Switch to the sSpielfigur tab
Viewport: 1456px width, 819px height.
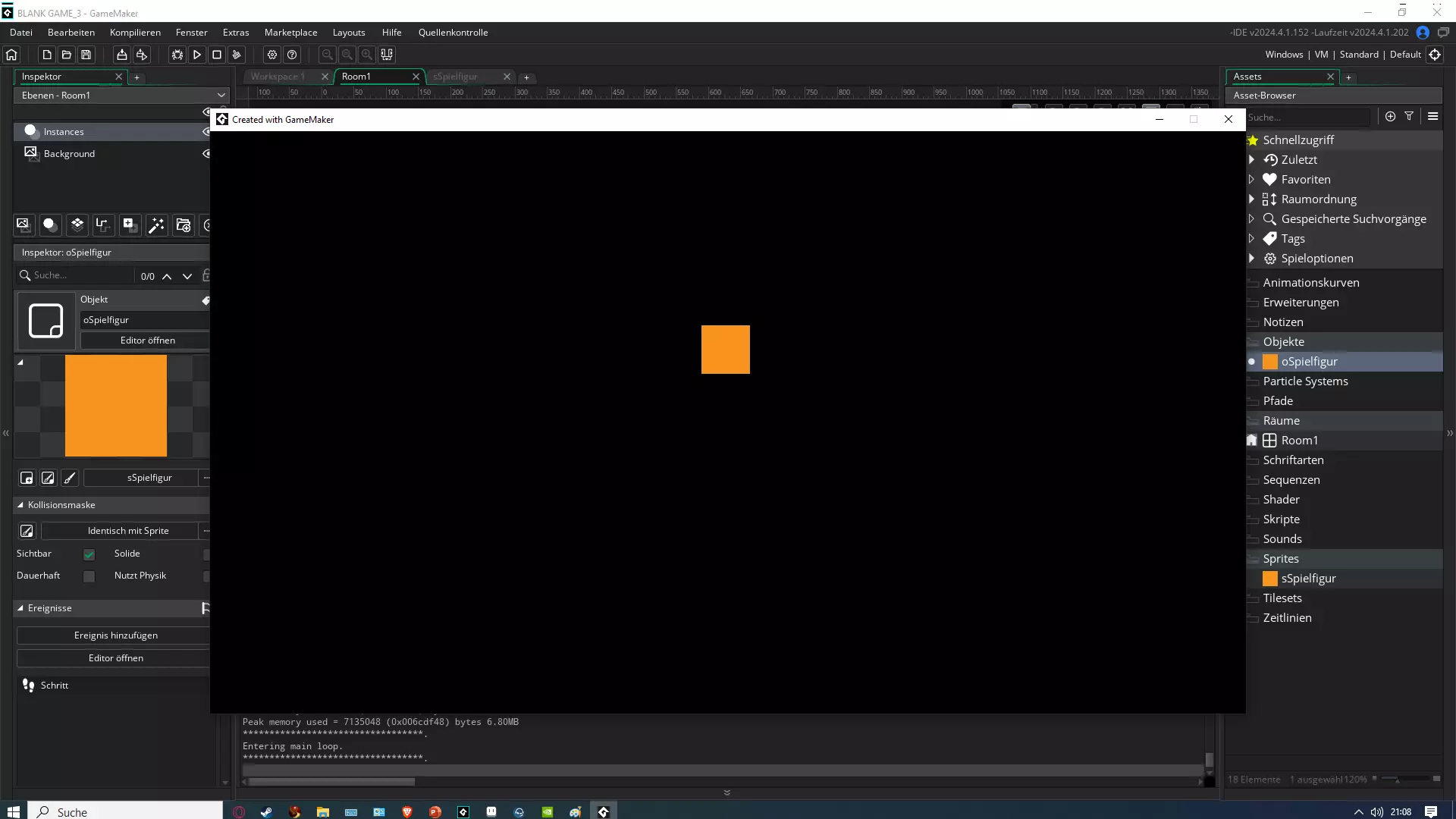coord(456,77)
